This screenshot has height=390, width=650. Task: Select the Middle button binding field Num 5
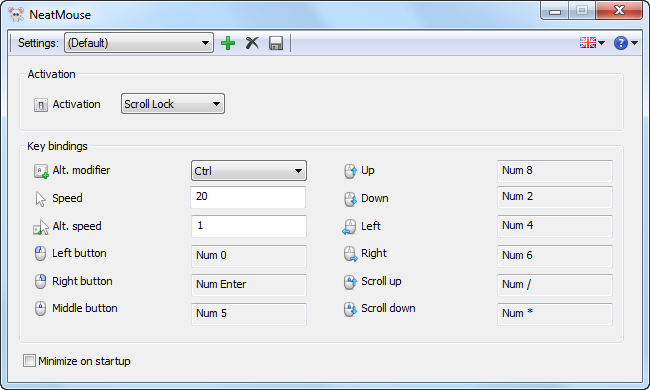[249, 314]
